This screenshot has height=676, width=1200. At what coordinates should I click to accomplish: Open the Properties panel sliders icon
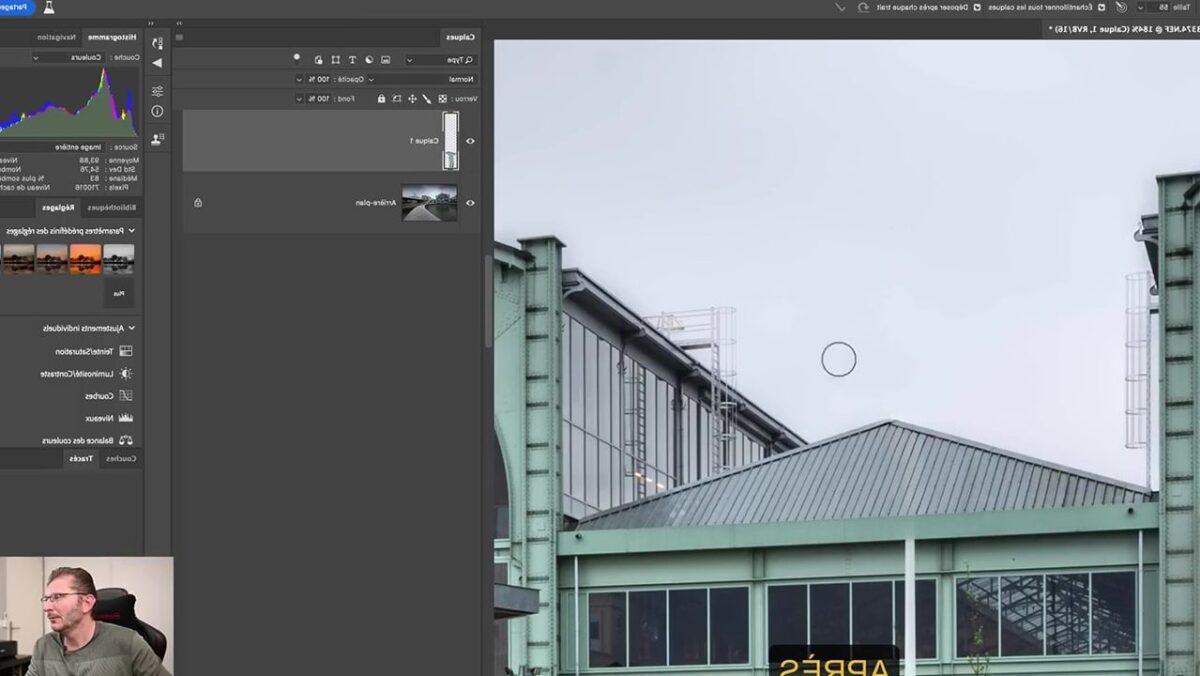157,90
